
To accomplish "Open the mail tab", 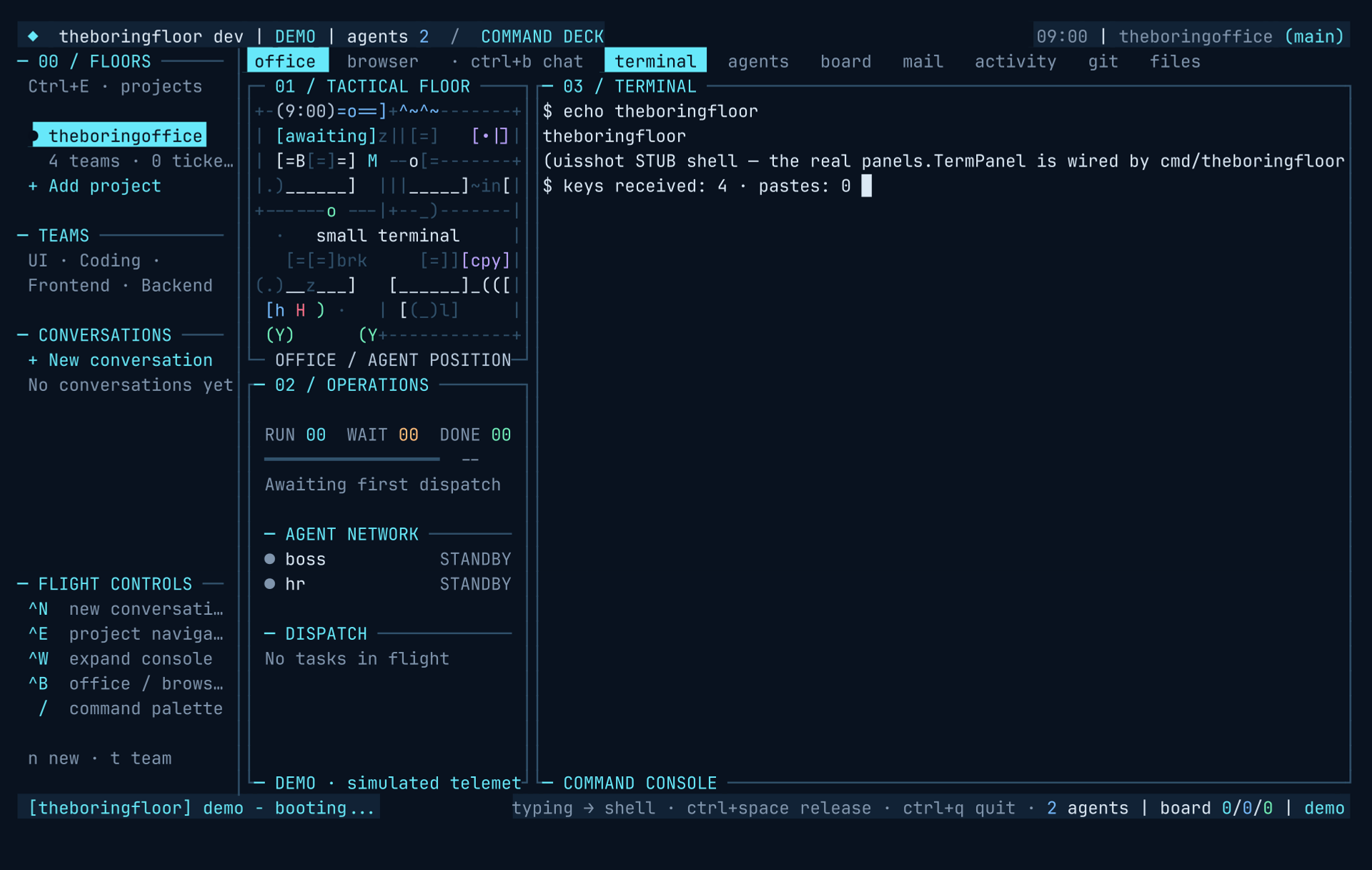I will coord(923,61).
